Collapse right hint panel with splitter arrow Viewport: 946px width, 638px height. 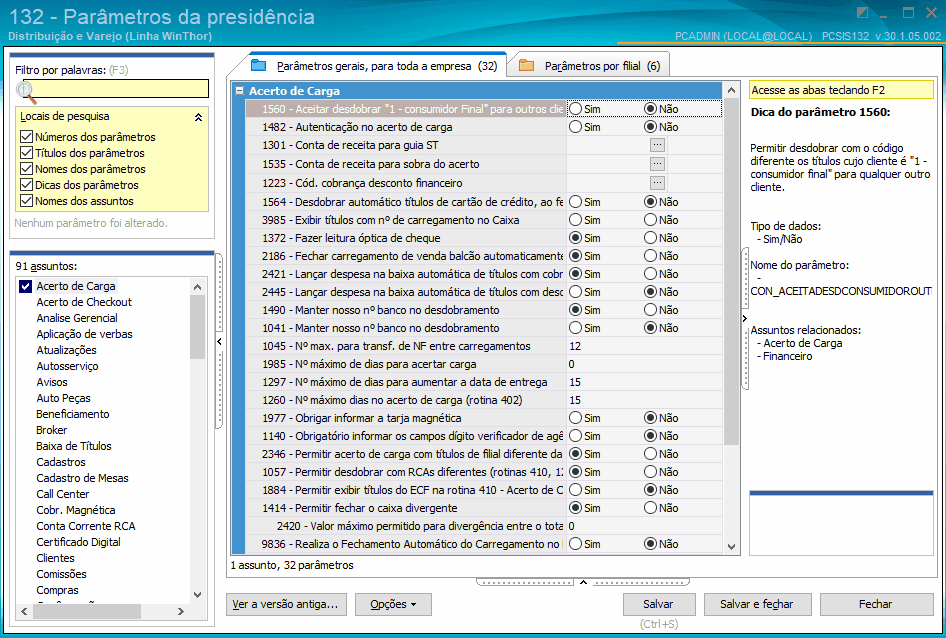(x=744, y=318)
